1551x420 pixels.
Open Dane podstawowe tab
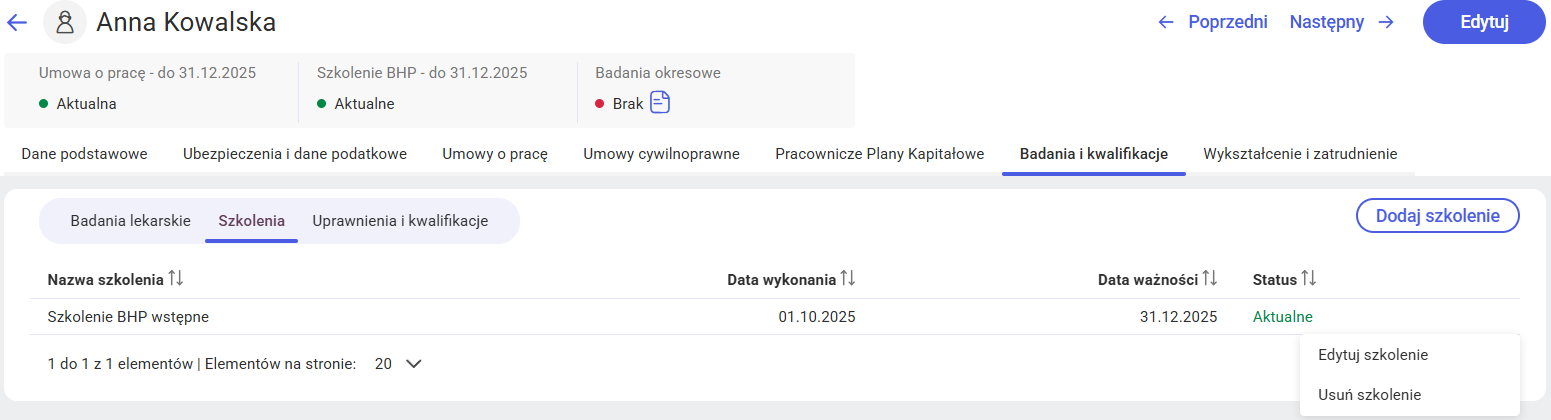[x=84, y=154]
